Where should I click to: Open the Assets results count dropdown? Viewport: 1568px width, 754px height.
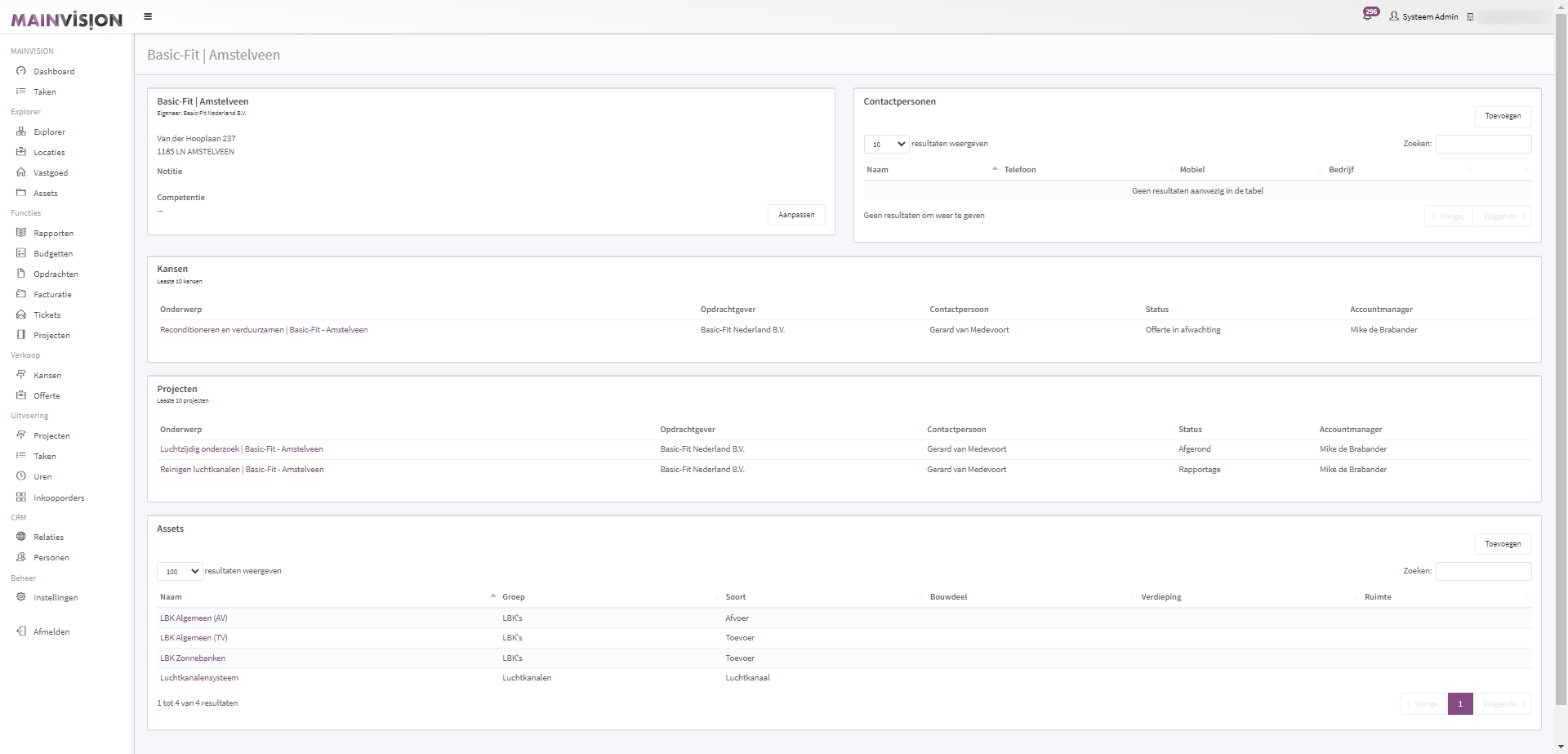[x=180, y=572]
